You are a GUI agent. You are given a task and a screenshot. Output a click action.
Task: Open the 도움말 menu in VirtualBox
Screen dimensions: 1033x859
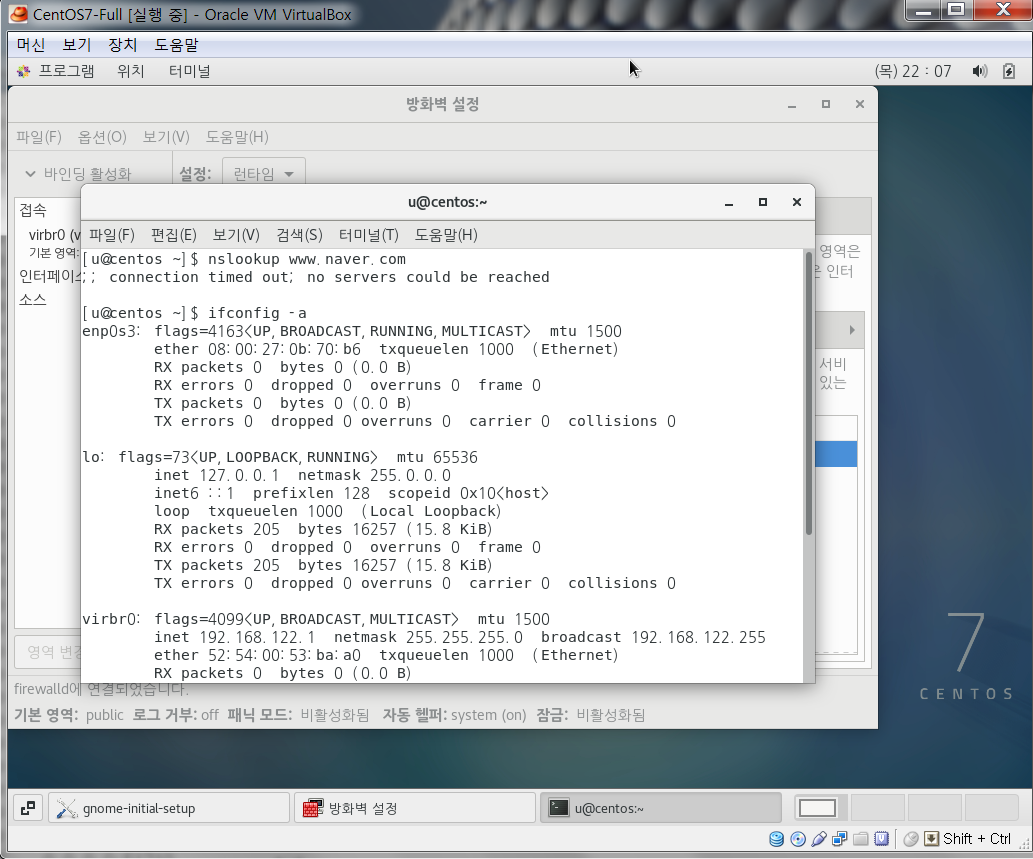pyautogui.click(x=176, y=45)
